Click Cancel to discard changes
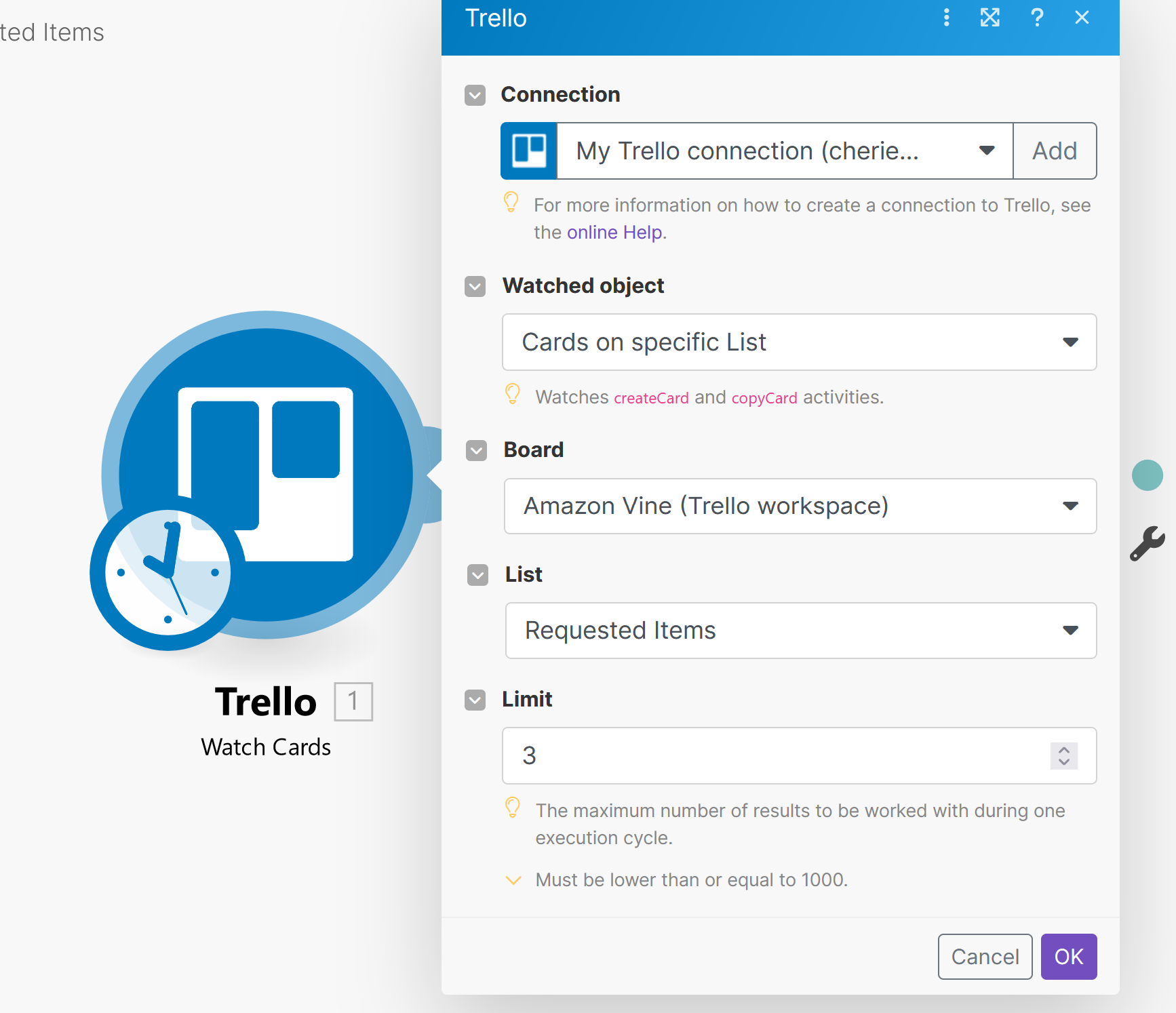 pyautogui.click(x=985, y=957)
